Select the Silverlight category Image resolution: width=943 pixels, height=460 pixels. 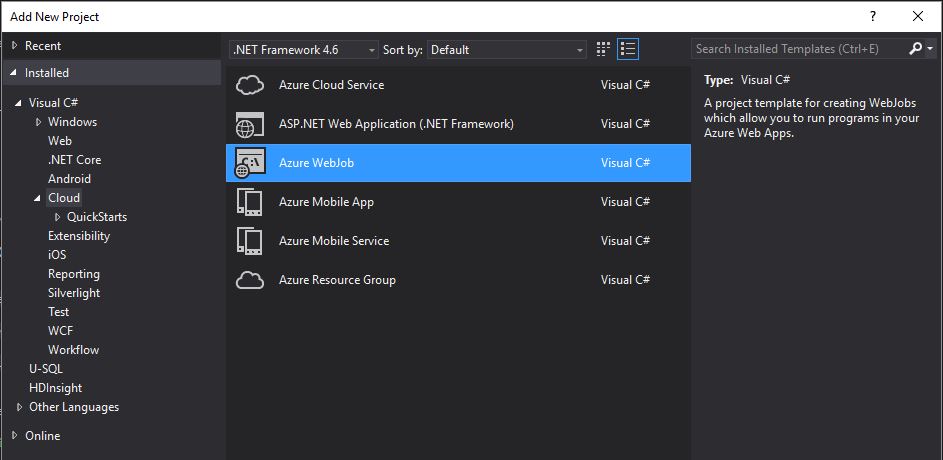74,293
